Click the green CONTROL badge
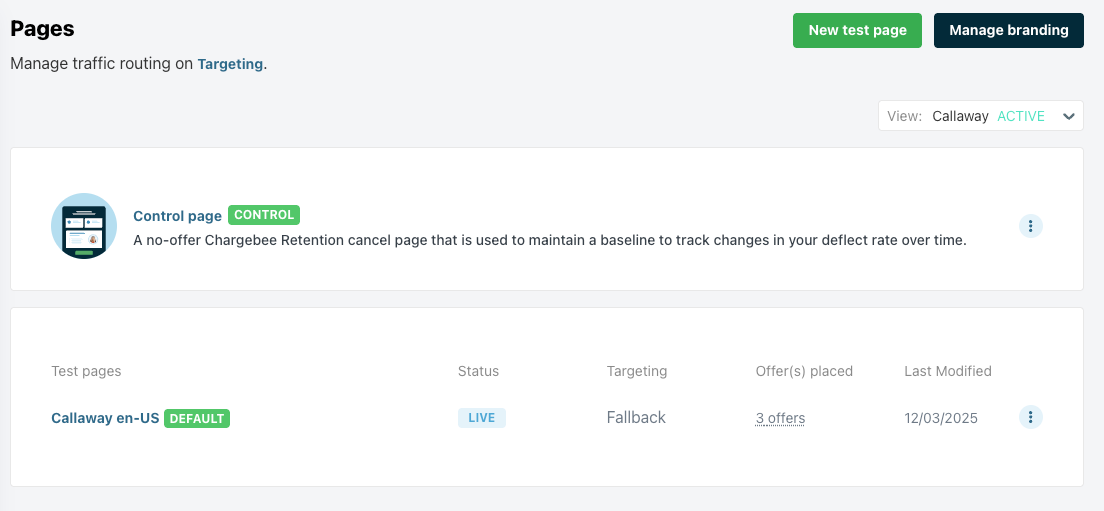 [264, 215]
